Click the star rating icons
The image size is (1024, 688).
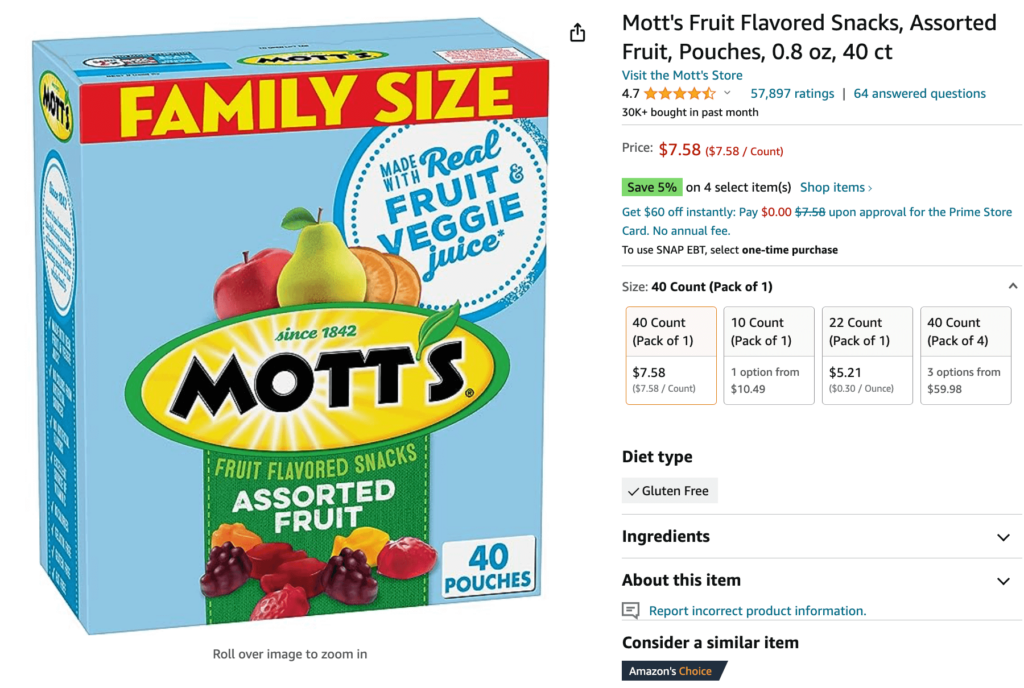679,94
